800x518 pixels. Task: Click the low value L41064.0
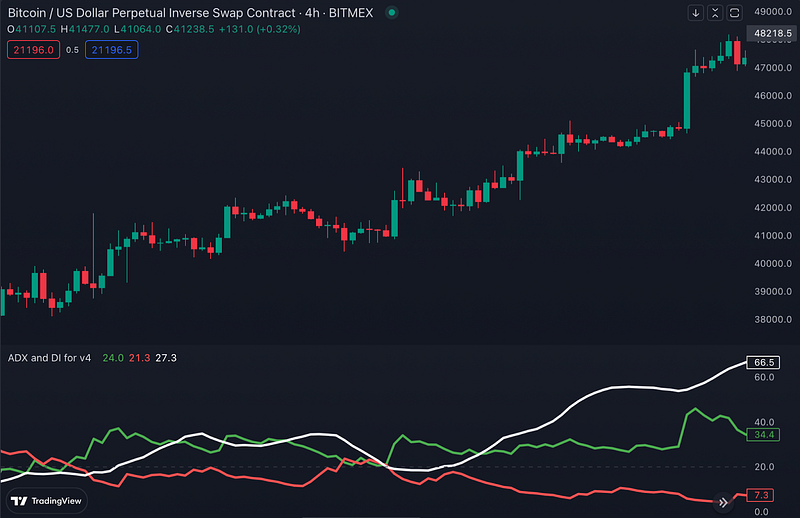(x=137, y=29)
